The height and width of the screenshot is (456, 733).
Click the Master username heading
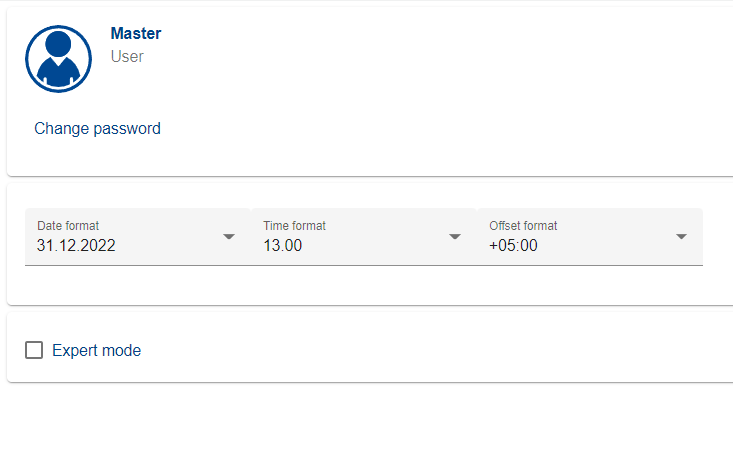click(135, 34)
